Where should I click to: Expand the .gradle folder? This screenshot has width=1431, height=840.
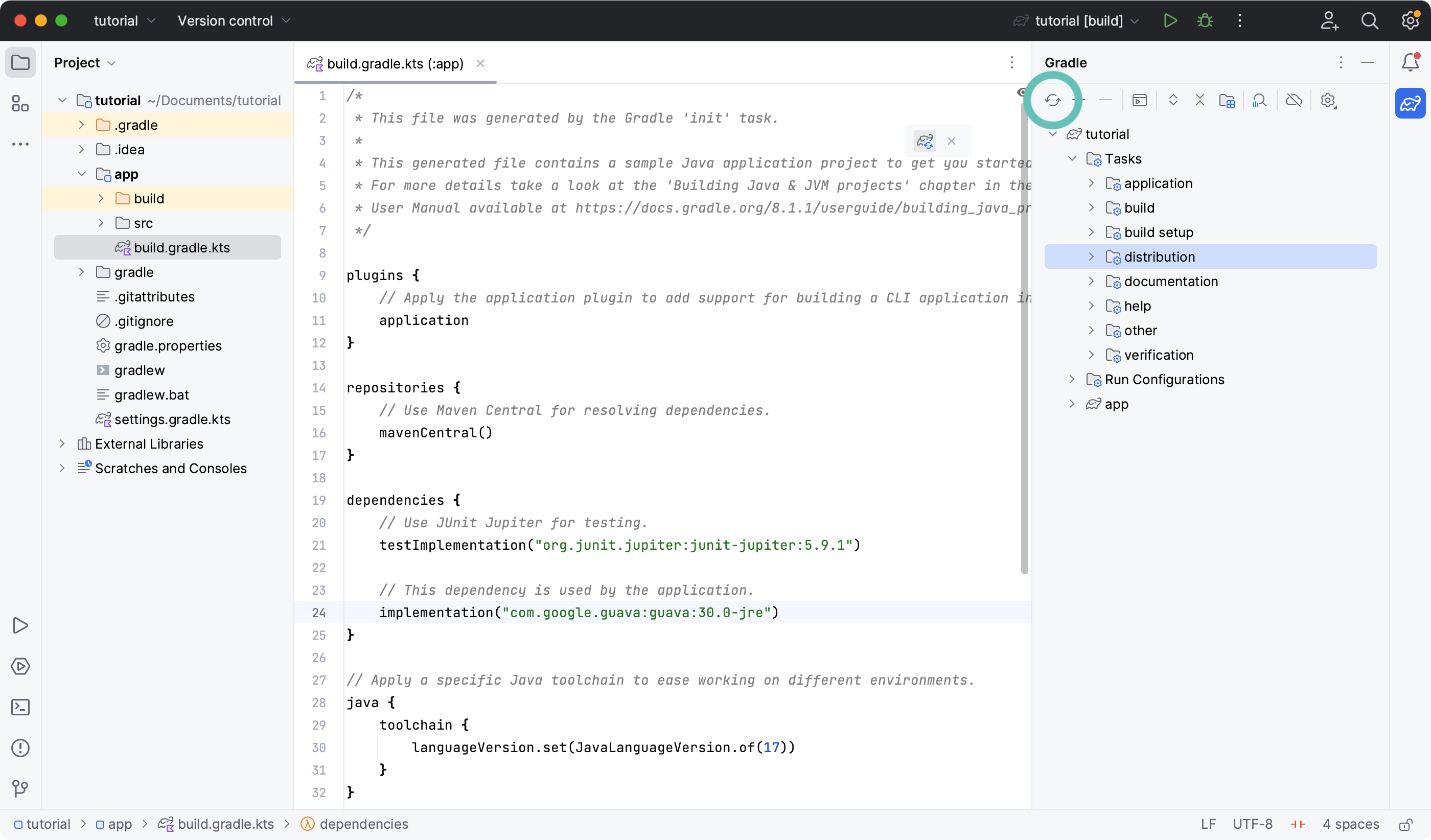(81, 125)
